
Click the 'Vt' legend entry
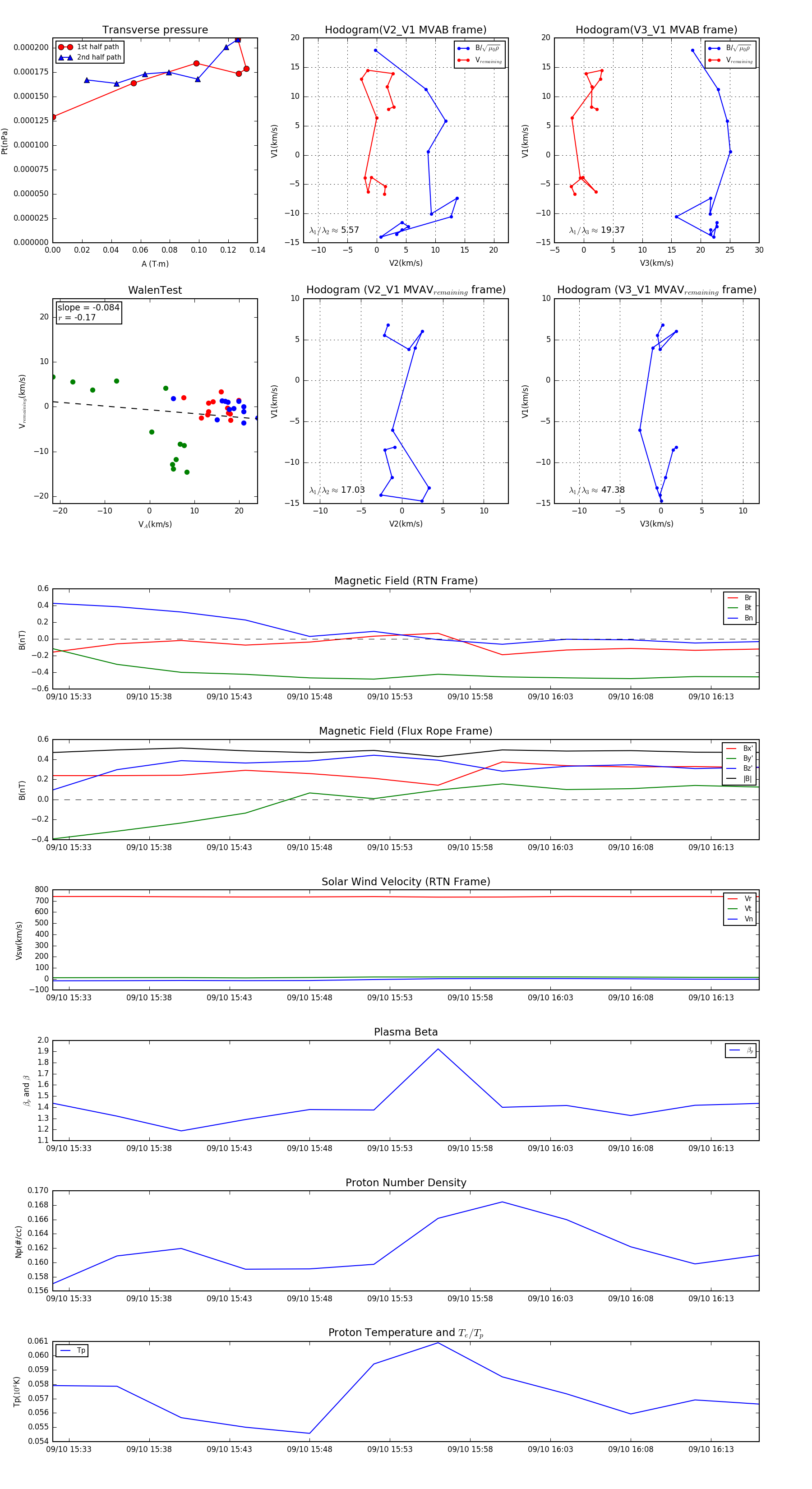point(740,909)
